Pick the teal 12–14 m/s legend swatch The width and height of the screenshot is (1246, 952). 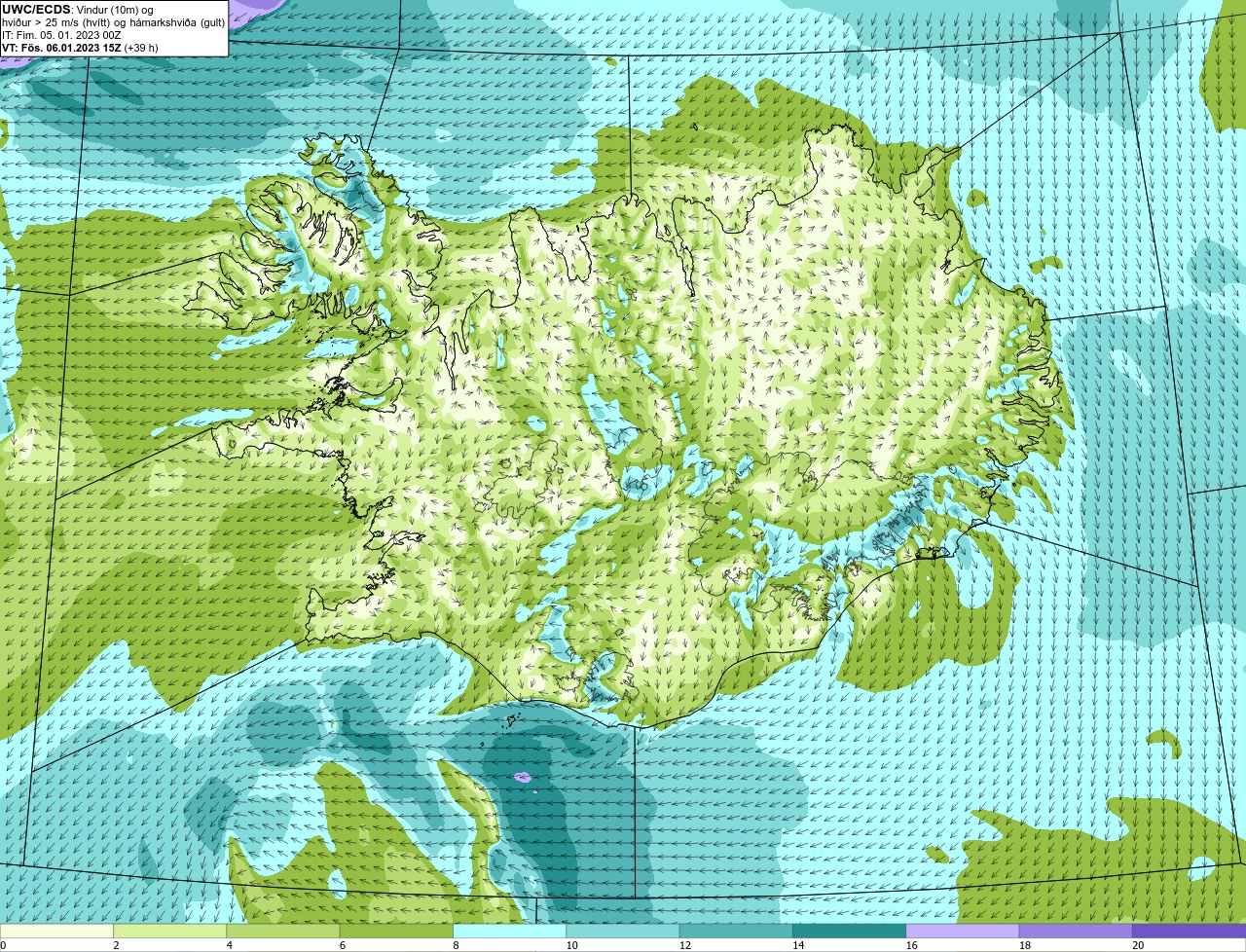(x=736, y=932)
